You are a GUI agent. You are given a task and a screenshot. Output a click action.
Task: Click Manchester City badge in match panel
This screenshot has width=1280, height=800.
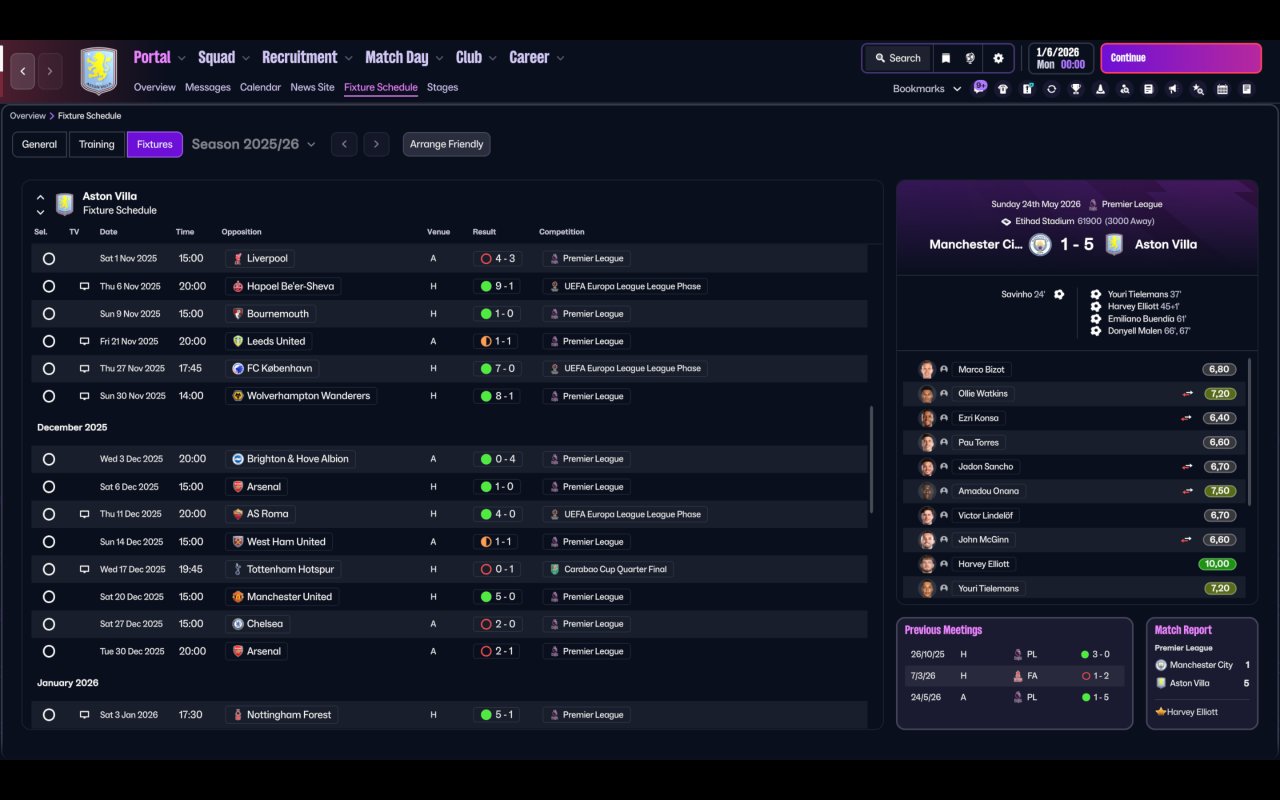1040,244
